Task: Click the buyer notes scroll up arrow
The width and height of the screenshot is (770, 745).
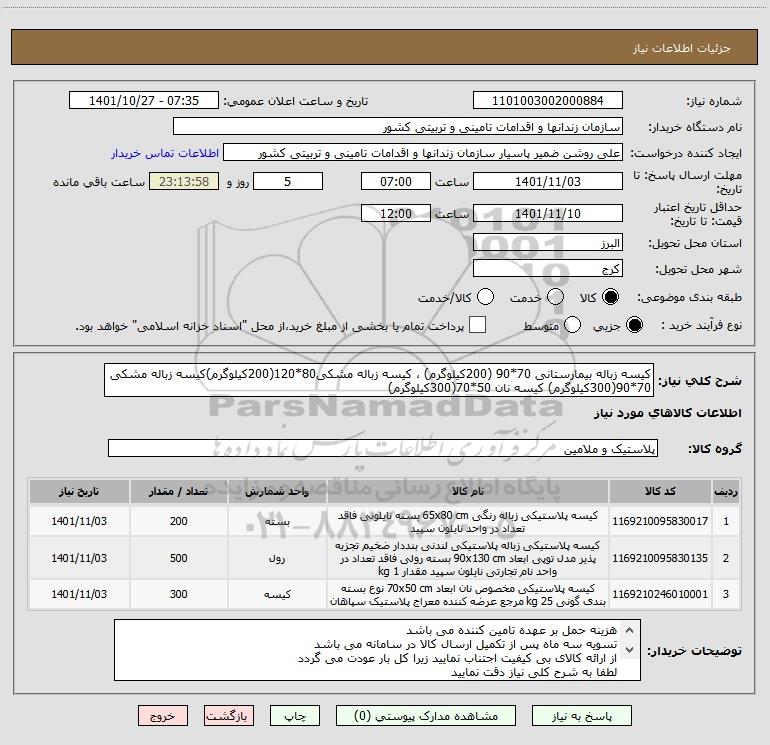Action: click(x=630, y=630)
